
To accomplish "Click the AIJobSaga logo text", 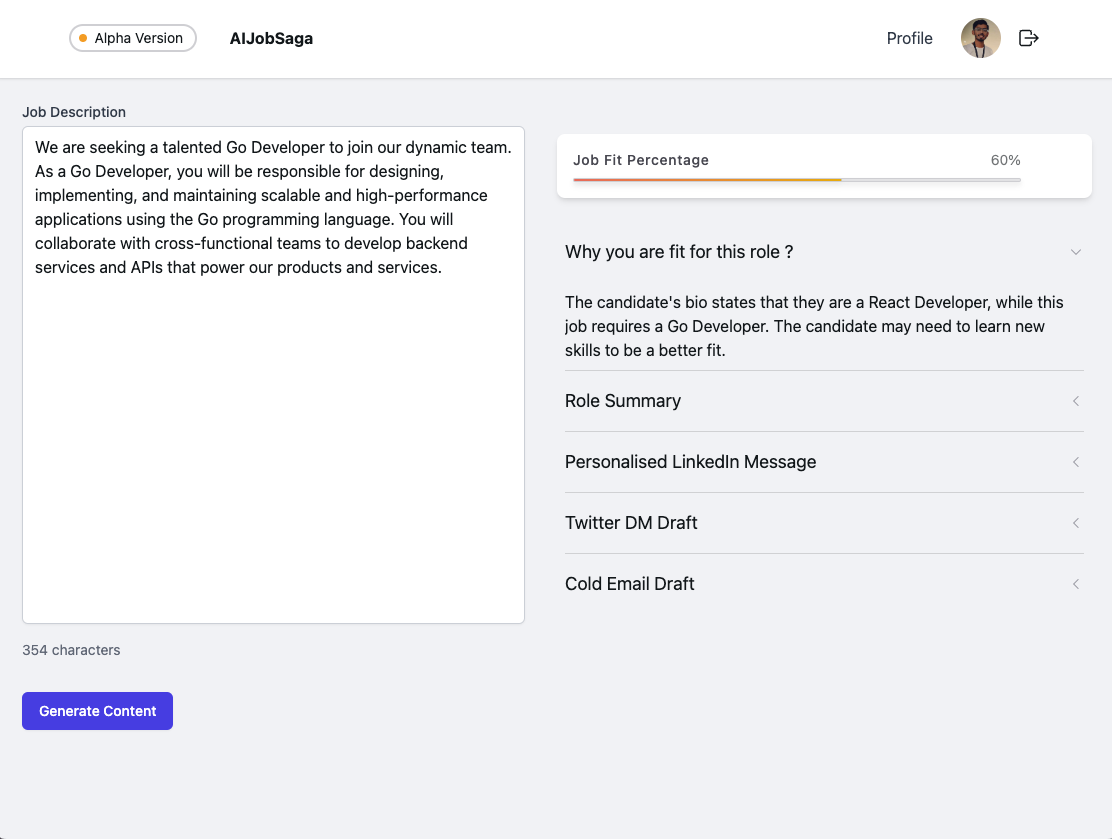I will pyautogui.click(x=271, y=38).
